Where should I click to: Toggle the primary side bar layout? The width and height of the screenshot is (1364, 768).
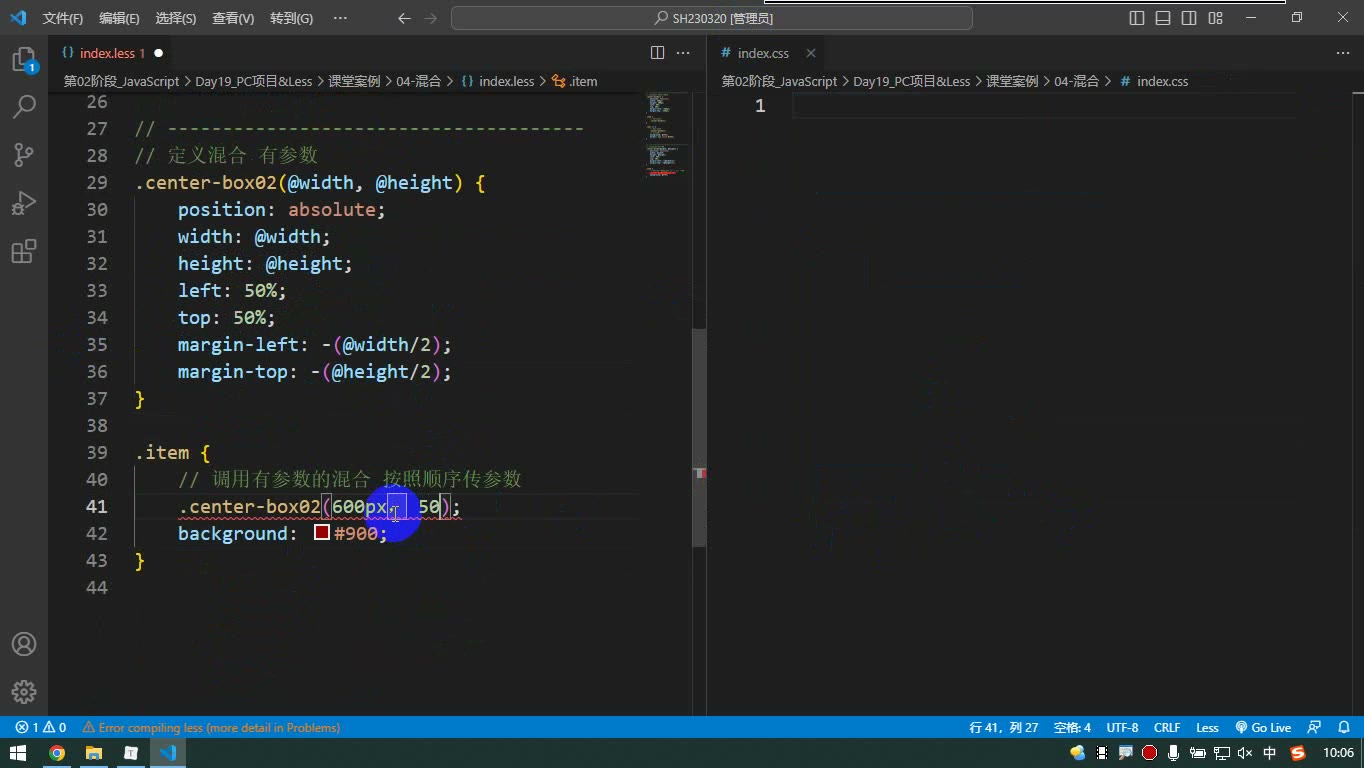pyautogui.click(x=1137, y=18)
